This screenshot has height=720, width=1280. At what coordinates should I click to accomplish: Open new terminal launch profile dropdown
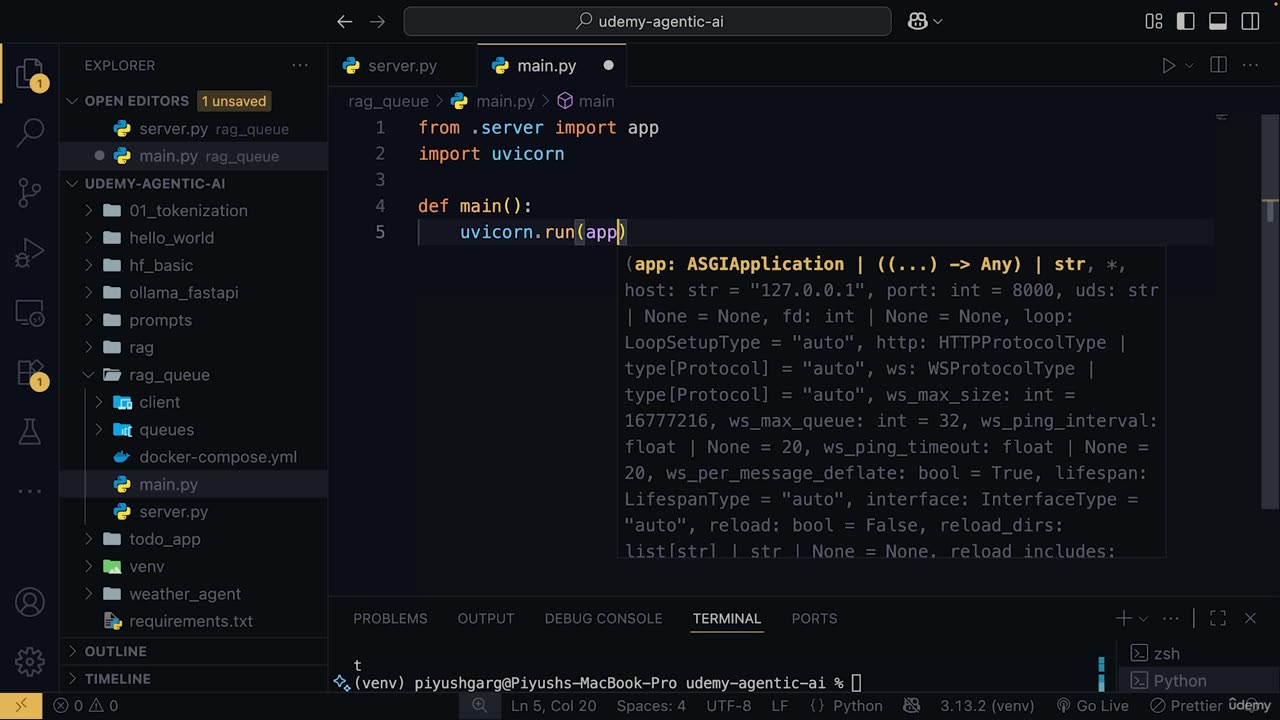point(1144,619)
